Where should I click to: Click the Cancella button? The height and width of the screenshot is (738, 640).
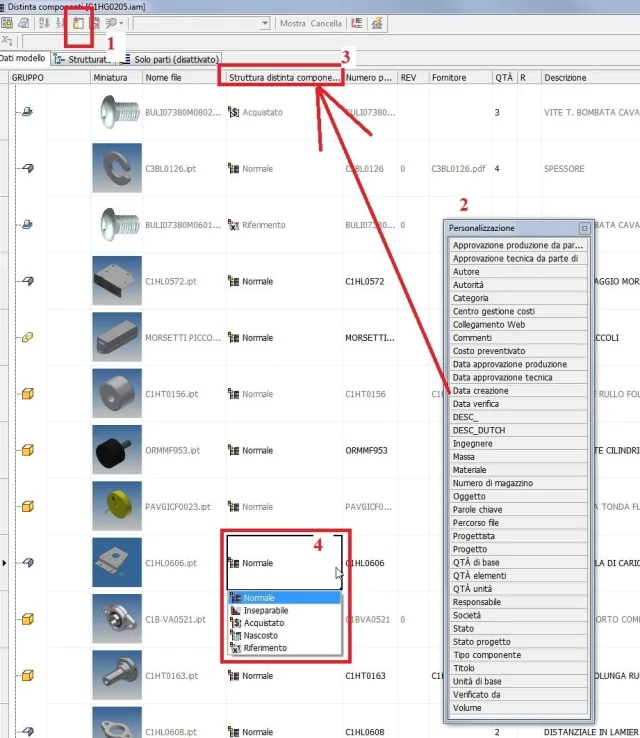click(x=326, y=24)
